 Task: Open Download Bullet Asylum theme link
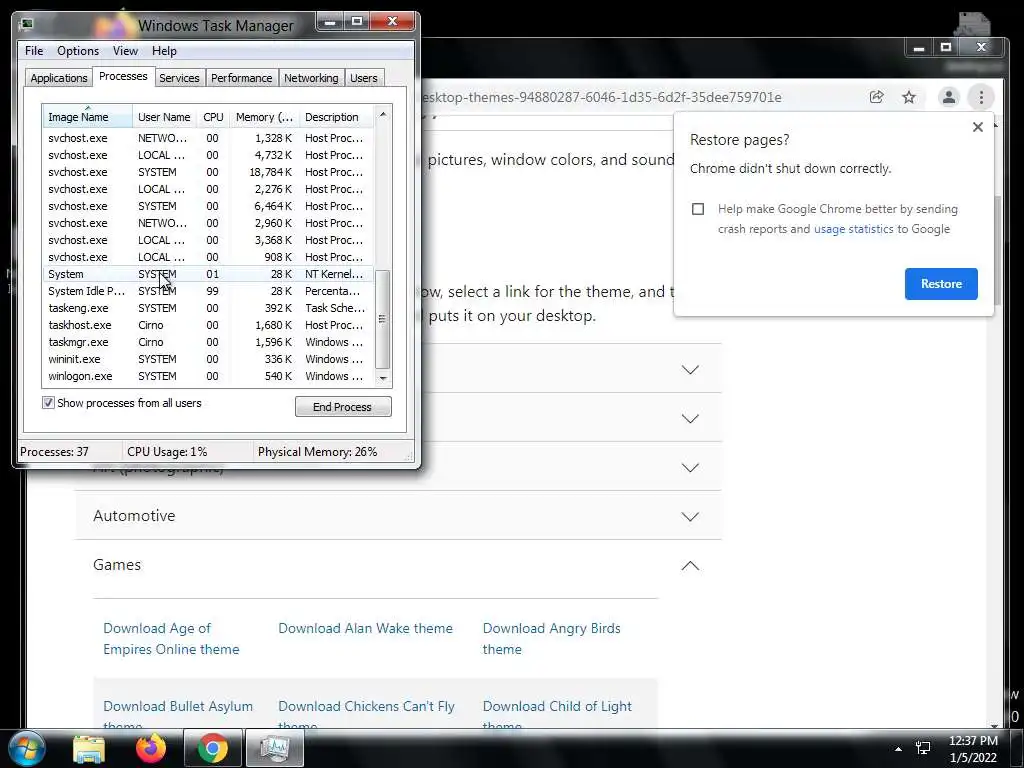[178, 716]
